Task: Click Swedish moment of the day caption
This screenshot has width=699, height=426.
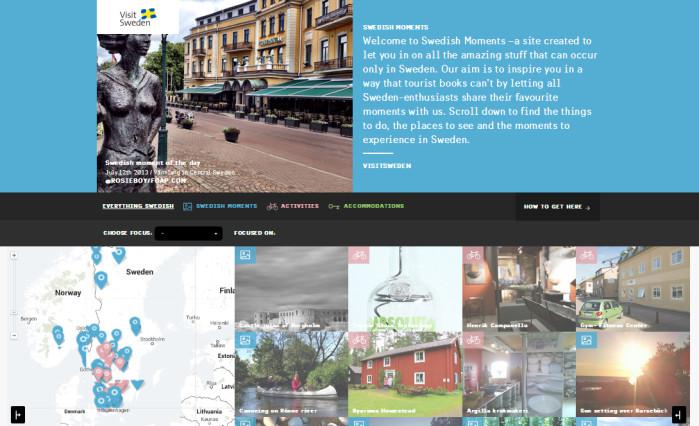Action: click(x=152, y=163)
